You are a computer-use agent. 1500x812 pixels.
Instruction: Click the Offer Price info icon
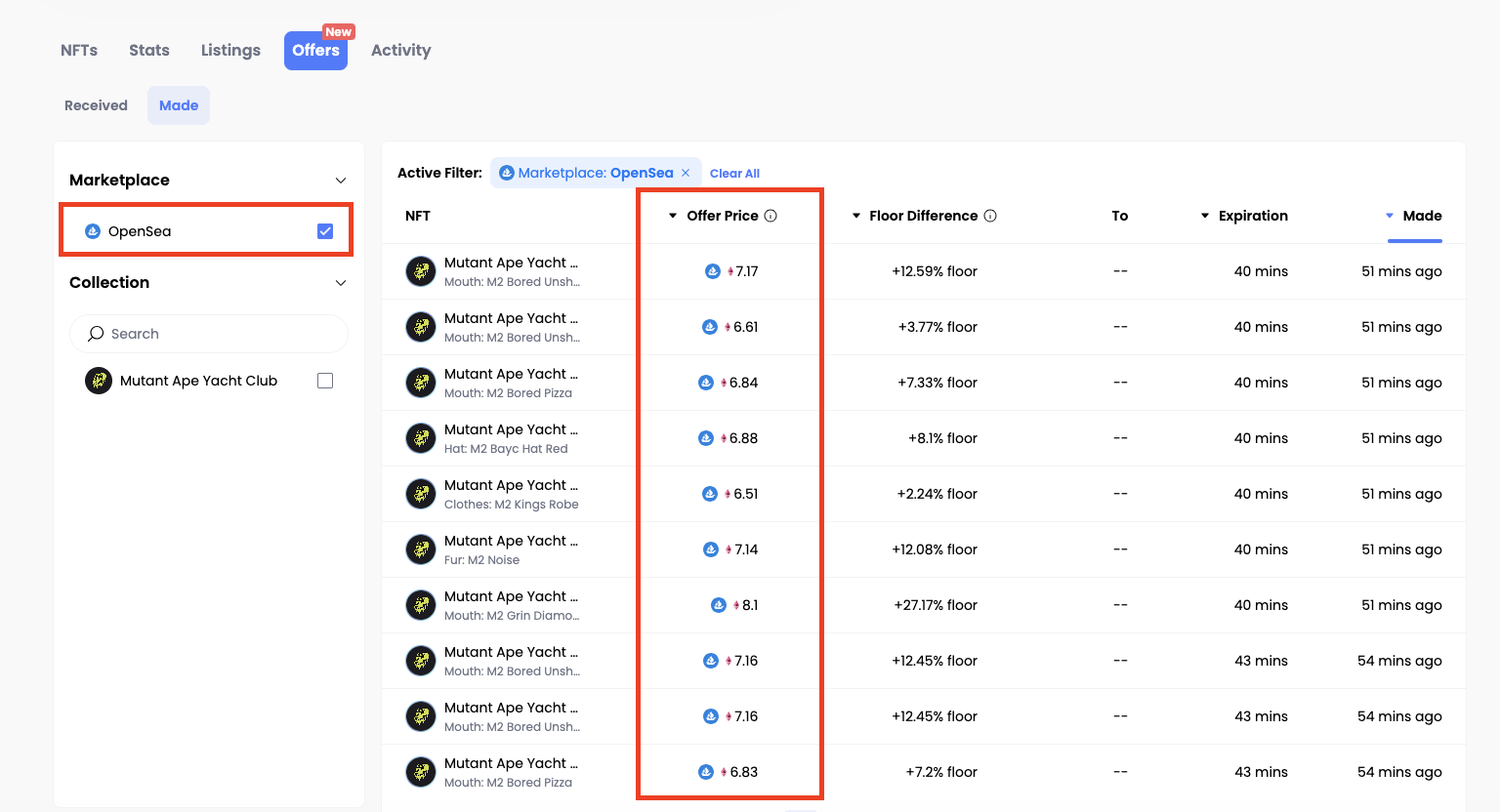pos(771,216)
